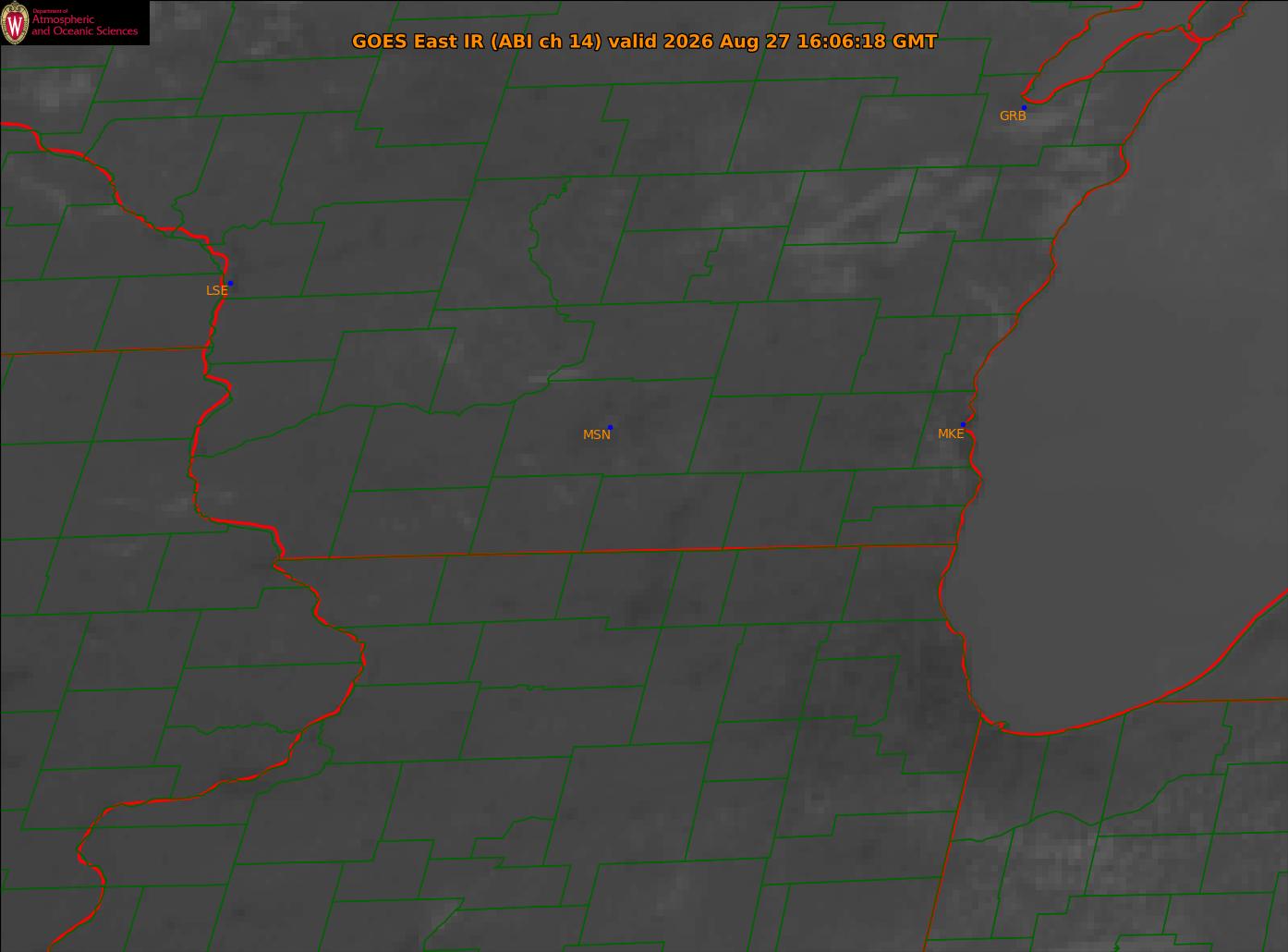This screenshot has height=952, width=1288.
Task: Select the MKE station label
Action: coord(951,433)
